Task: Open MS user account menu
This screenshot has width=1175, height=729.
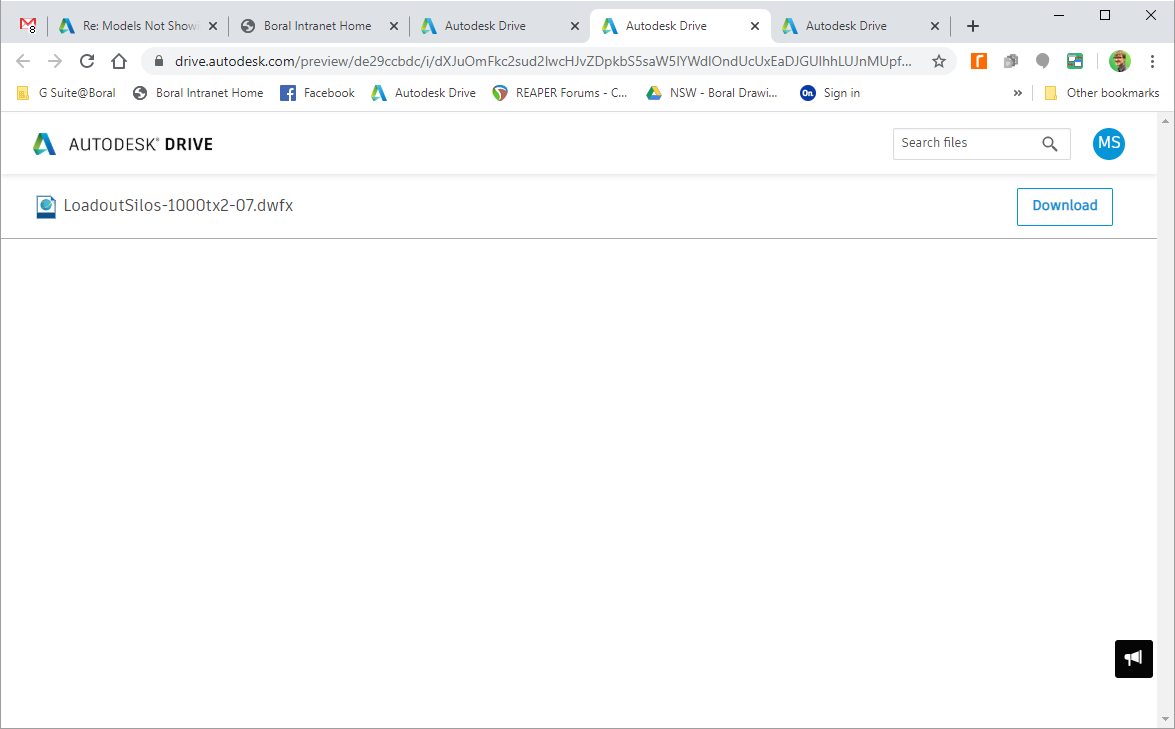Action: [1109, 143]
